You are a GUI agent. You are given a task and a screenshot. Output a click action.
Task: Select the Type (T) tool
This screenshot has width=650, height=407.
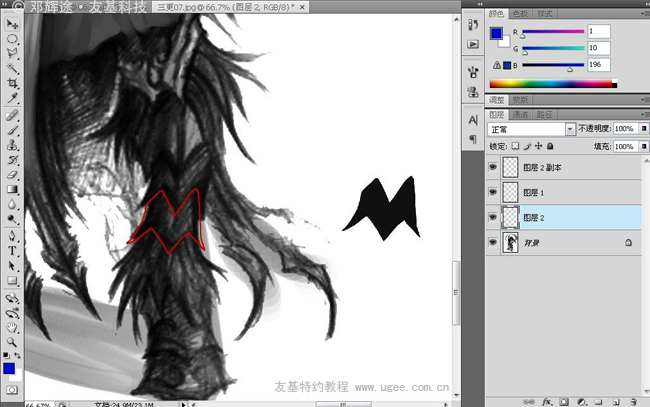click(13, 251)
